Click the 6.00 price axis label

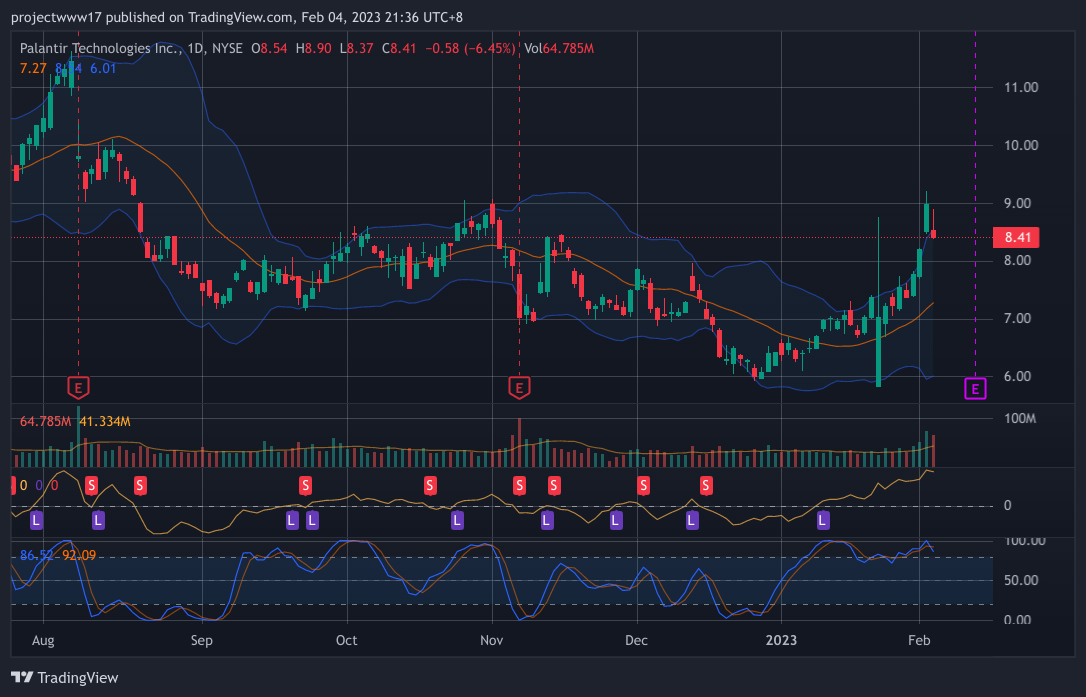[x=1017, y=376]
